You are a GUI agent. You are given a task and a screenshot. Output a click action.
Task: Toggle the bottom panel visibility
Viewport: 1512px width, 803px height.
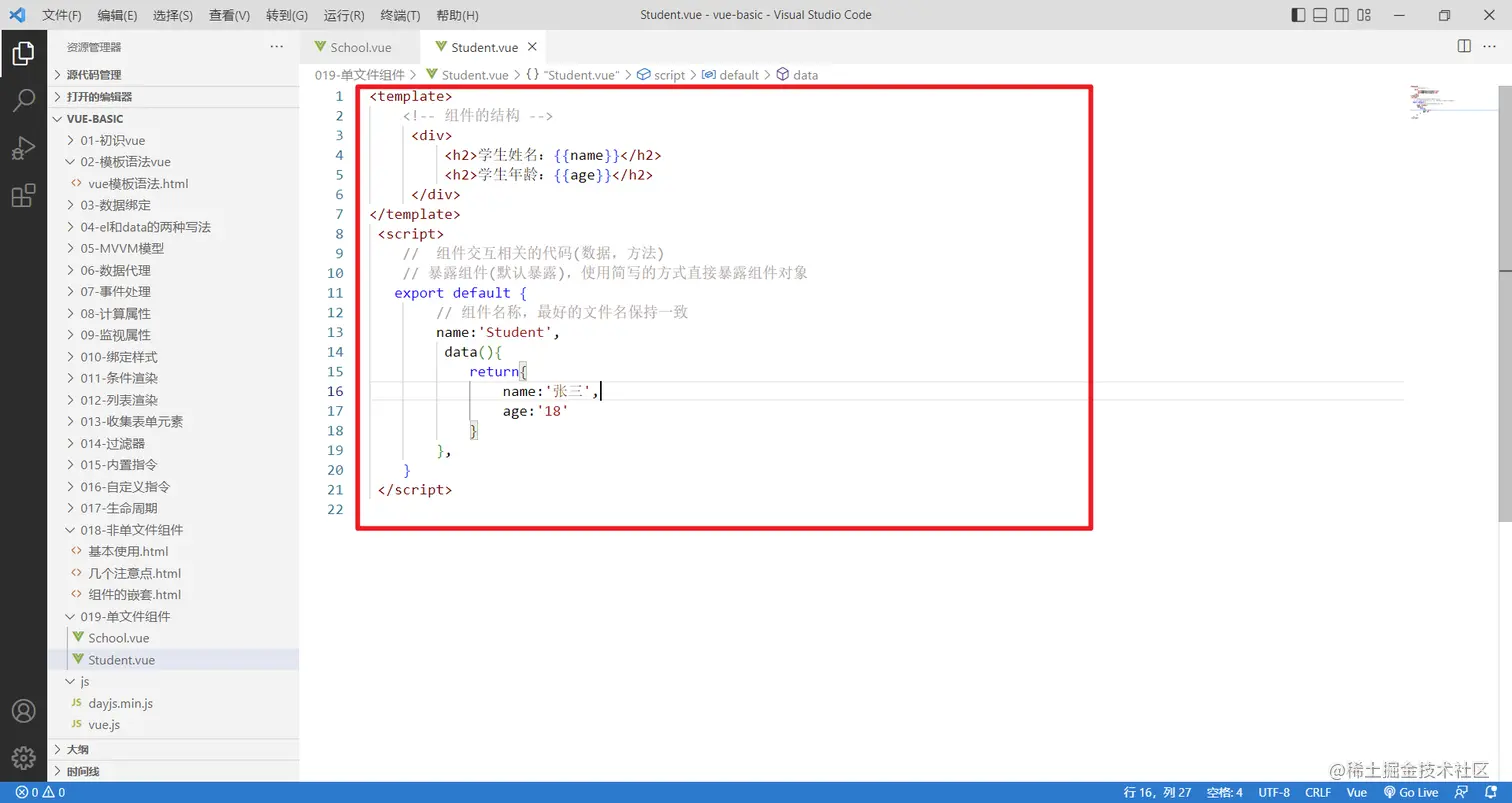(x=1320, y=15)
